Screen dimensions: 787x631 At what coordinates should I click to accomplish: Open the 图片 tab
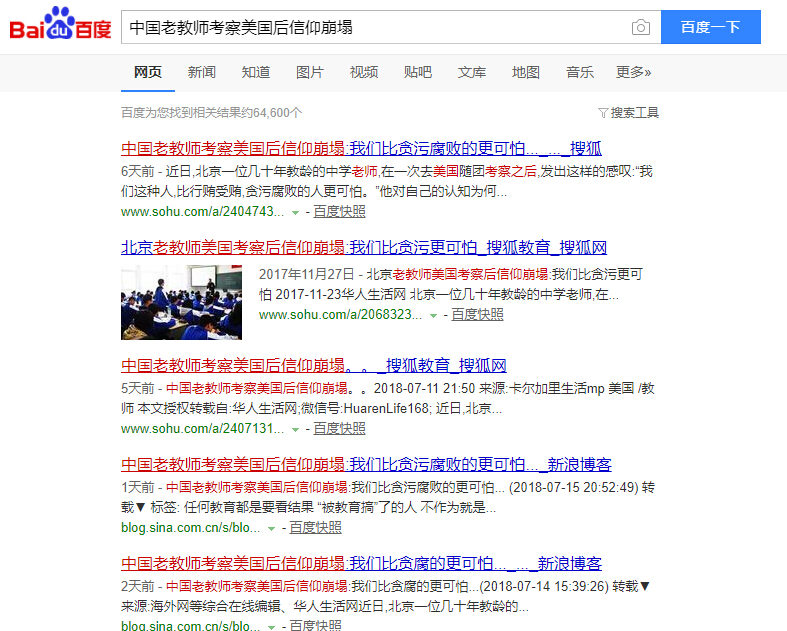pos(310,72)
